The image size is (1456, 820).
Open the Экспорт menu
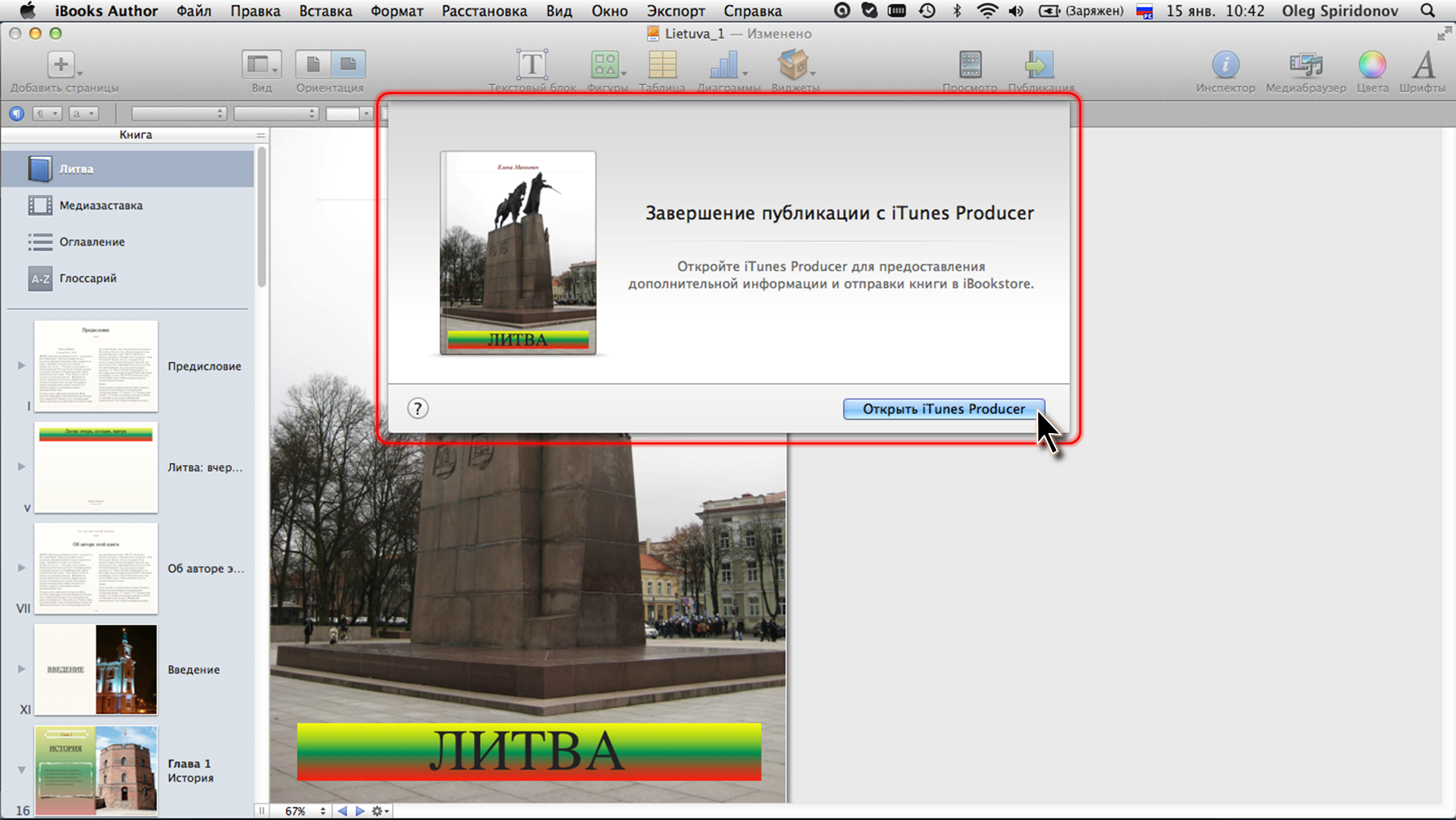tap(676, 11)
